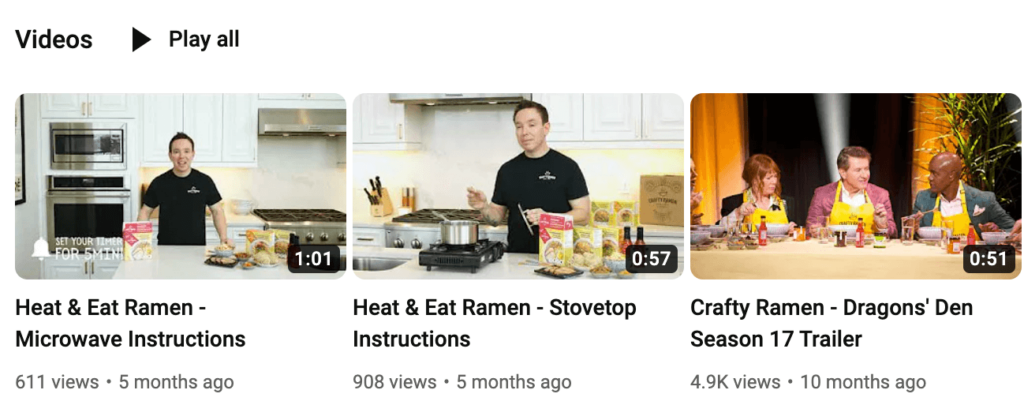Click the bell icon in first thumbnail
The image size is (1024, 420).
tap(40, 248)
